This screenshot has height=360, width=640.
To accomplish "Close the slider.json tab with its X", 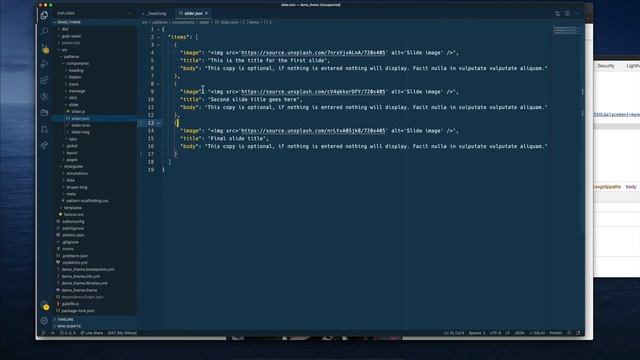I will click(207, 13).
